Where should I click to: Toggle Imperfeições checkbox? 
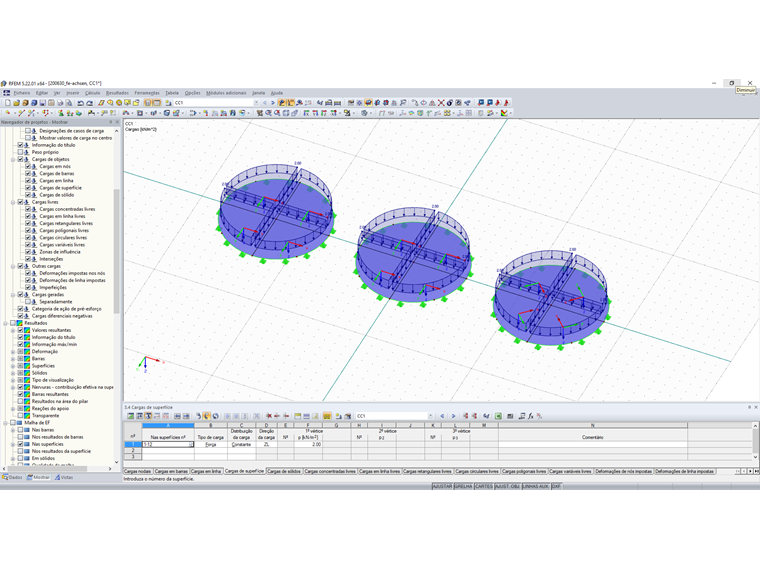(28, 287)
